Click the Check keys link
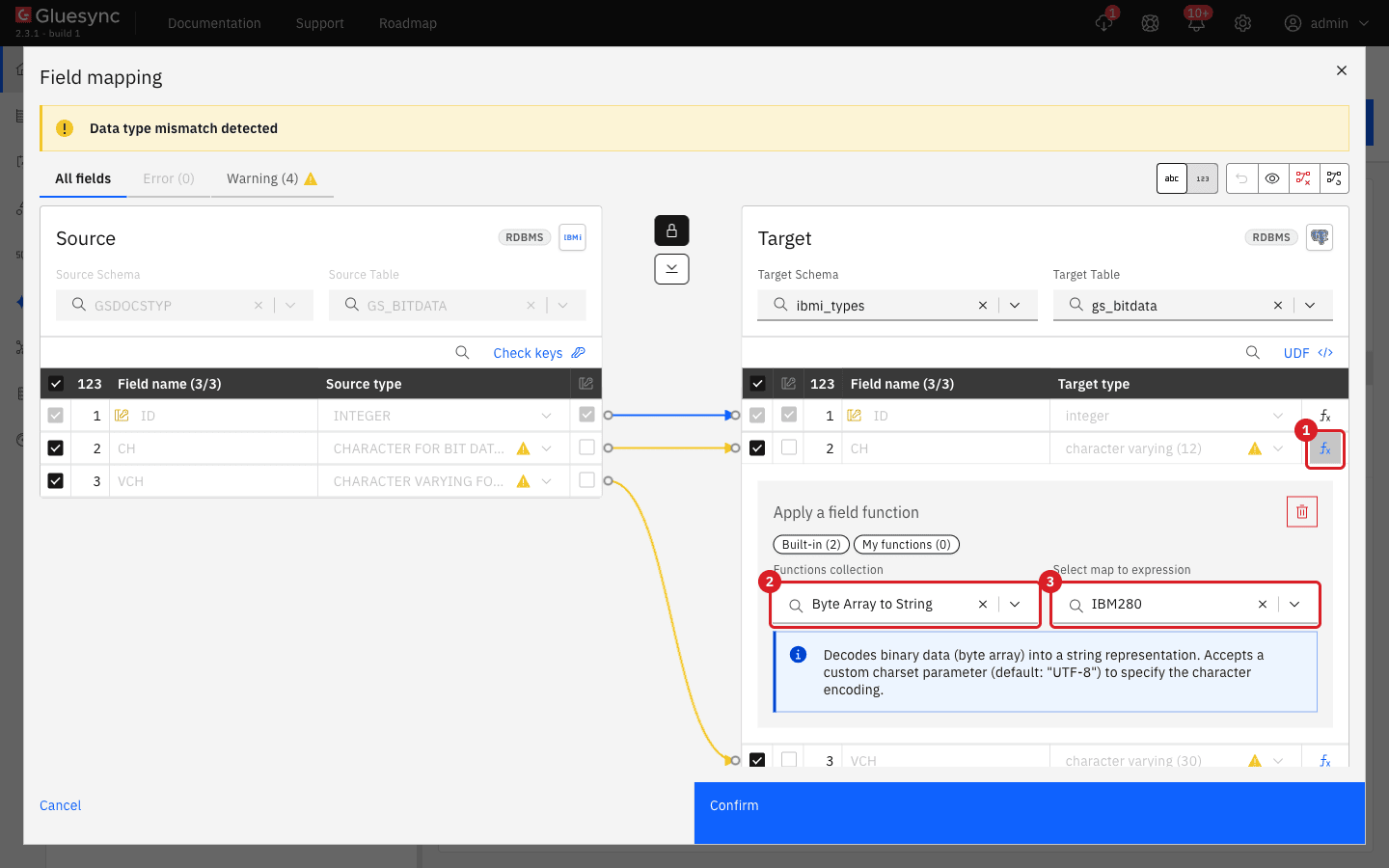The width and height of the screenshot is (1389, 868). 539,353
